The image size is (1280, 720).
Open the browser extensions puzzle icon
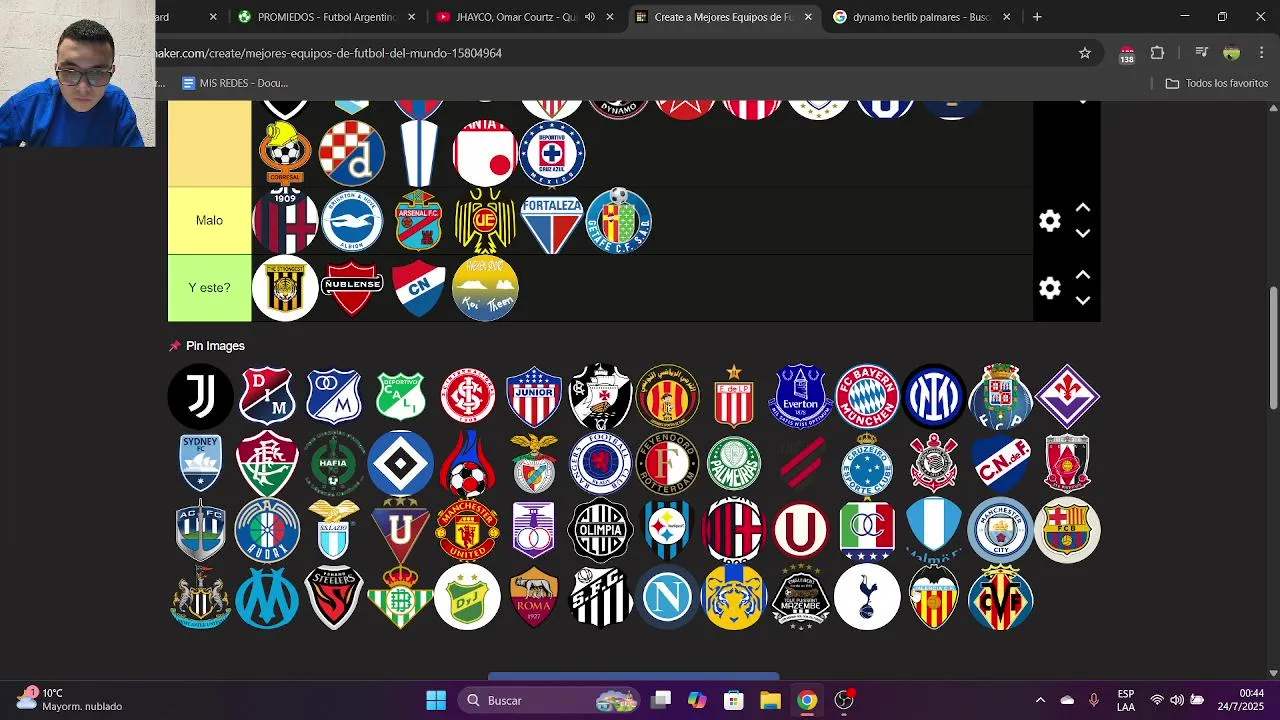tap(1157, 53)
